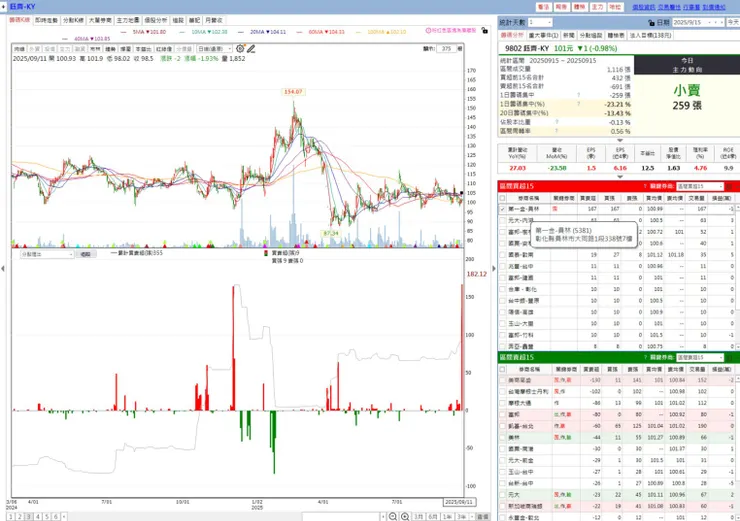This screenshot has width=740, height=521.
Task: Click square icon at right of red 買超 header
Action: coord(729,186)
